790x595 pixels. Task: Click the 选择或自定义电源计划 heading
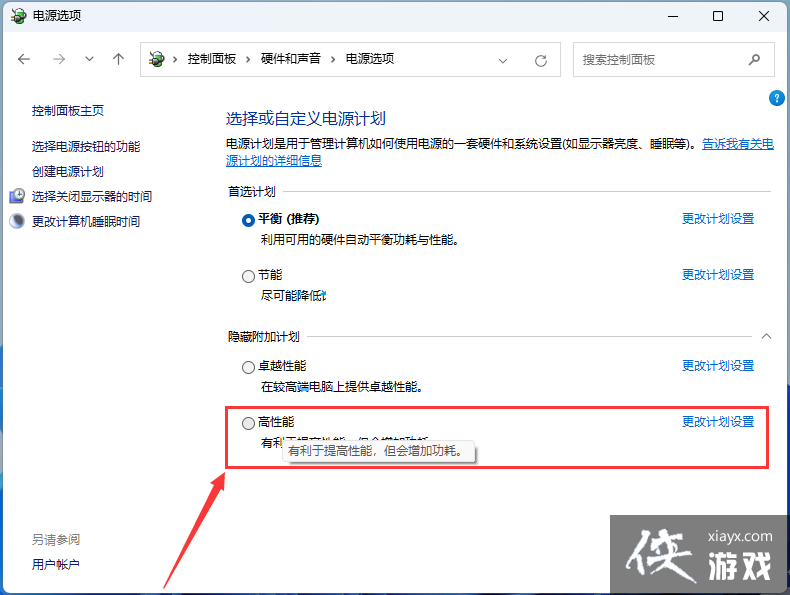click(x=305, y=119)
